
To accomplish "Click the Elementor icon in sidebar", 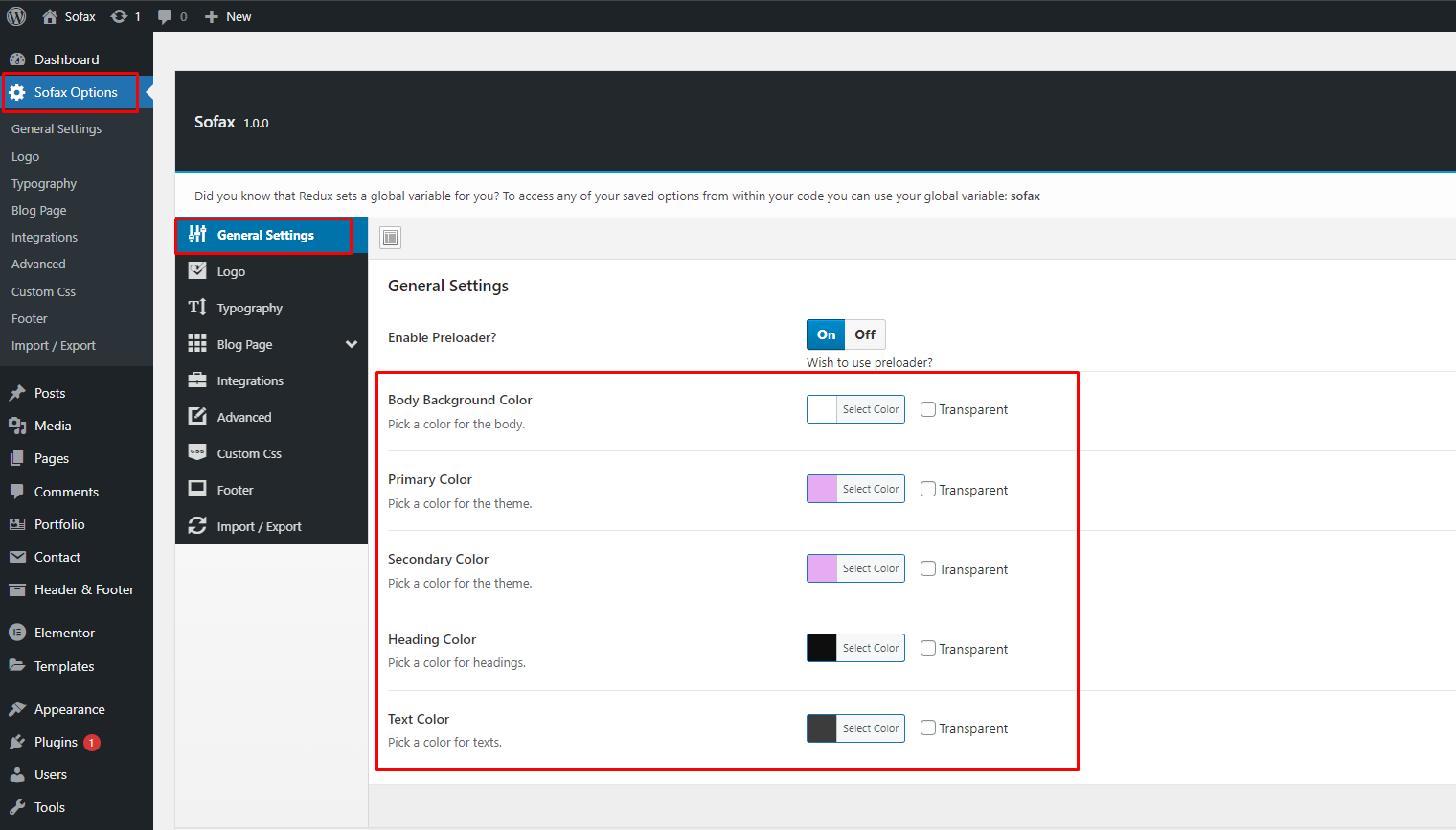I will [x=17, y=633].
